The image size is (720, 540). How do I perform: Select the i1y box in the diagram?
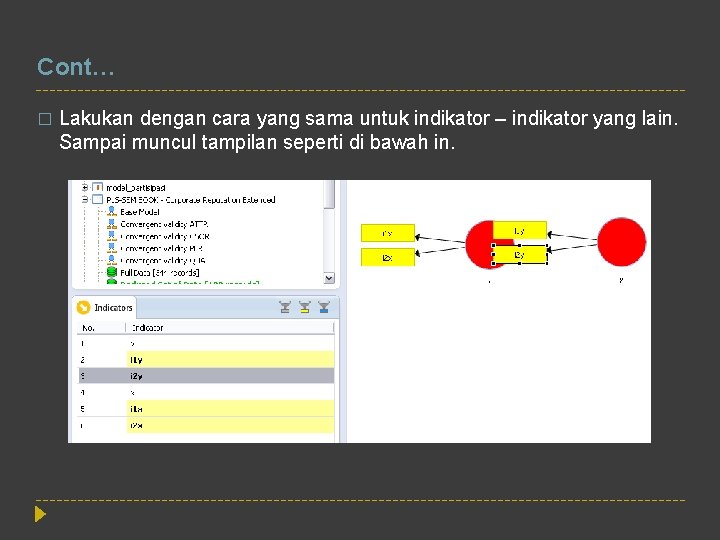point(520,231)
